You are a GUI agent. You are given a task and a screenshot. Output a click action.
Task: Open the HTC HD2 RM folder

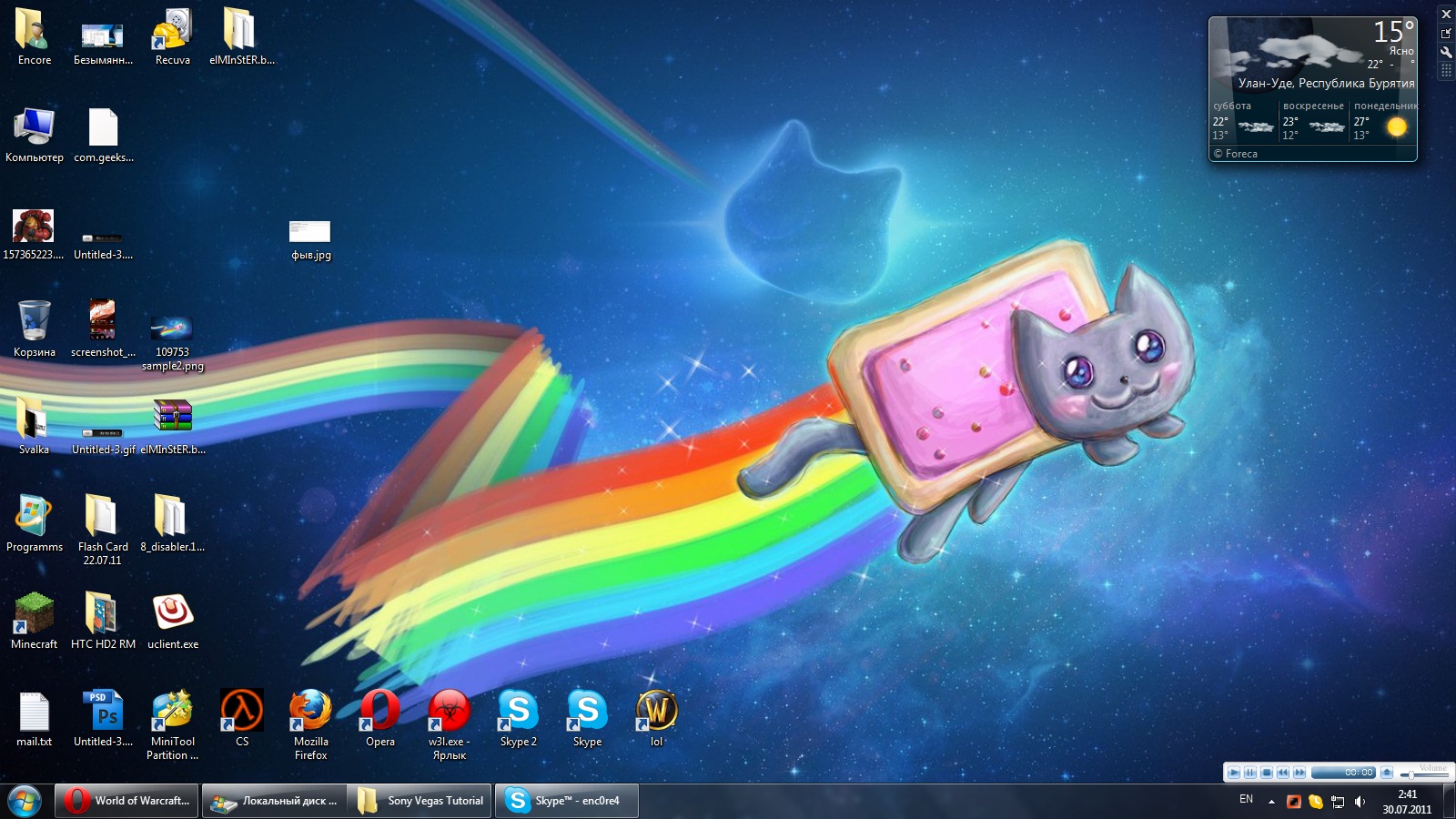coord(103,621)
